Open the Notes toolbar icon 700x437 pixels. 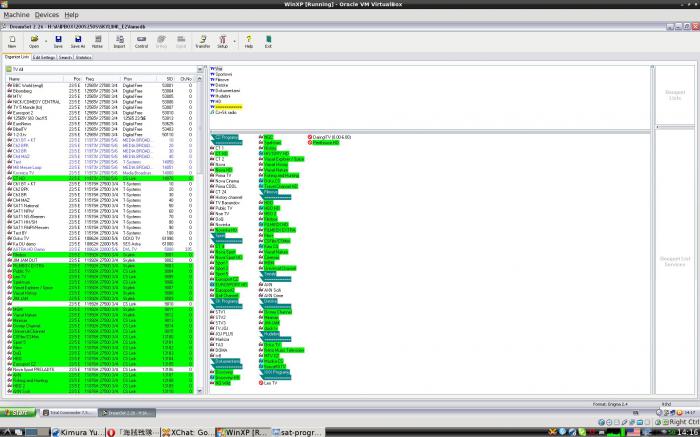(97, 42)
